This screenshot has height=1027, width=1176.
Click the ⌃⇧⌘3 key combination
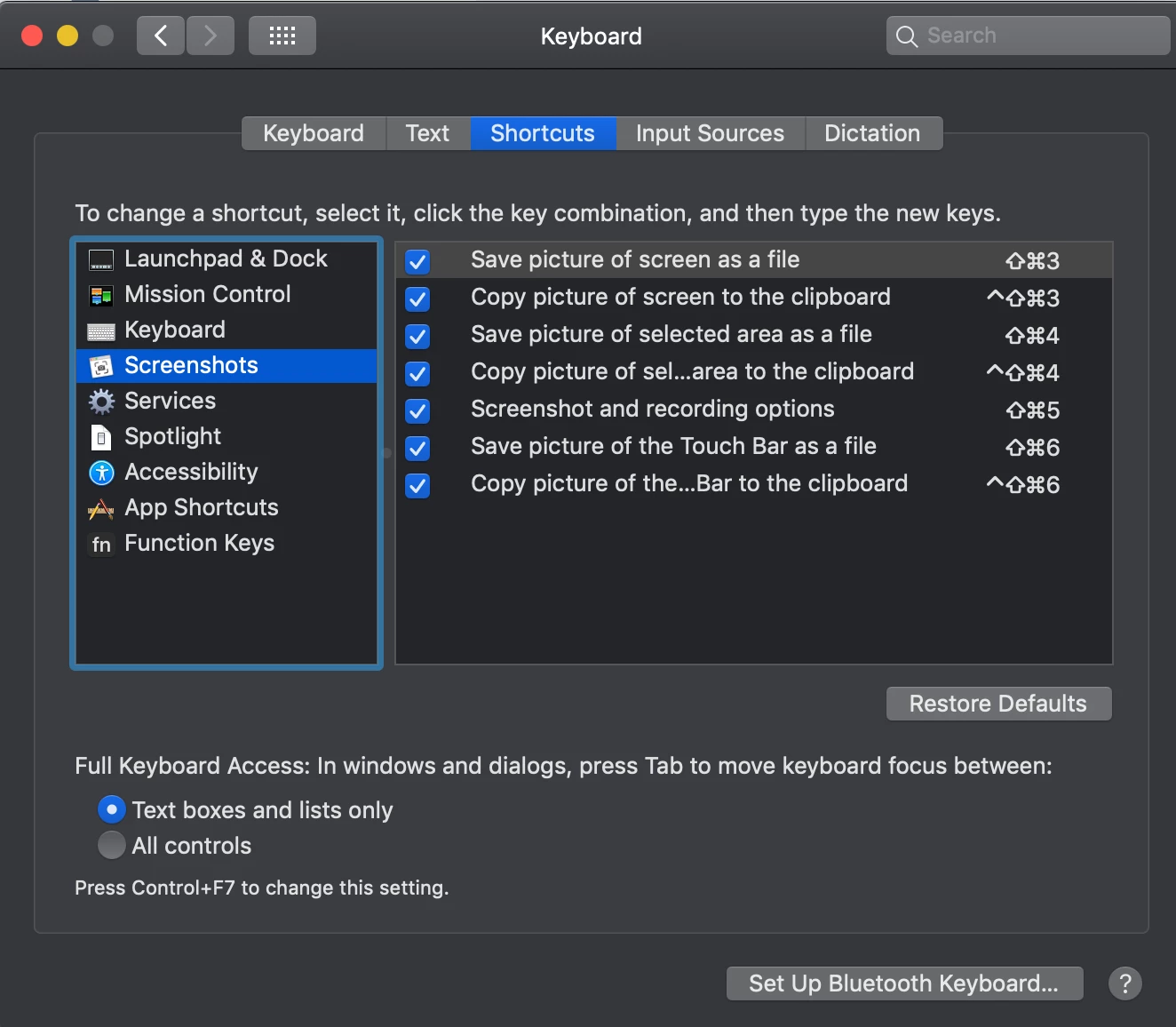point(1023,299)
